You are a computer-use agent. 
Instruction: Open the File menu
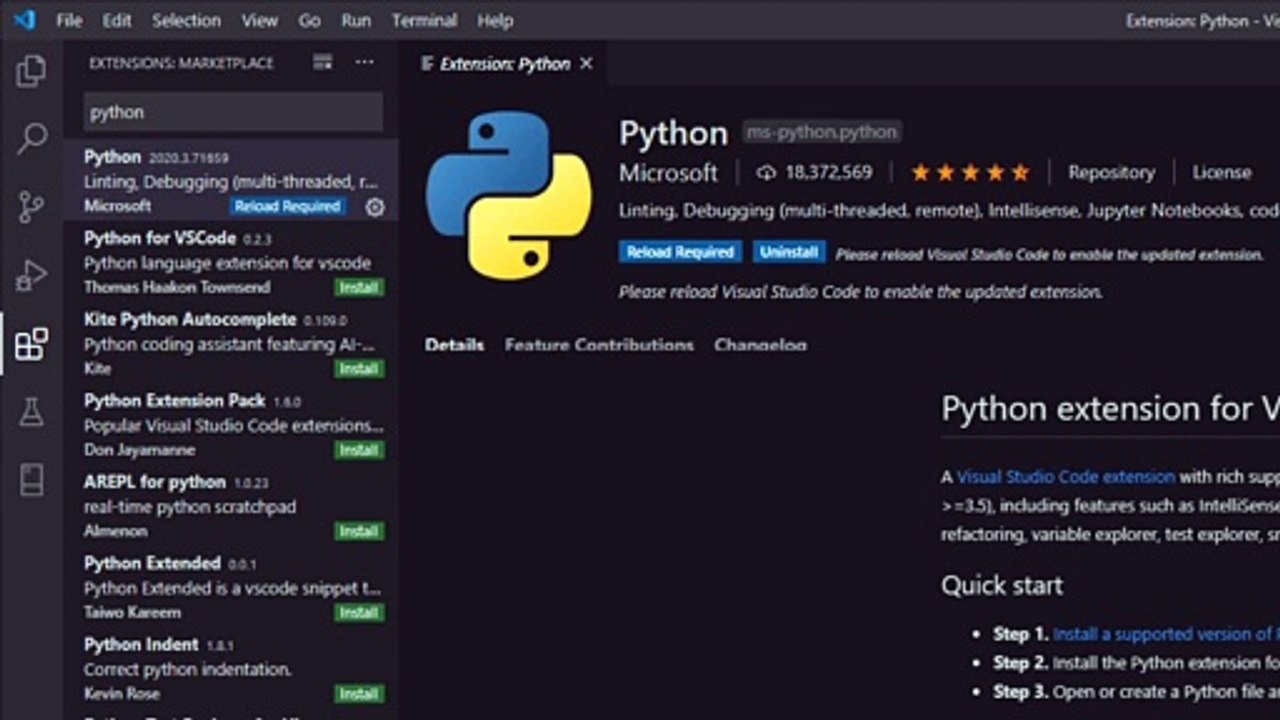click(x=69, y=20)
